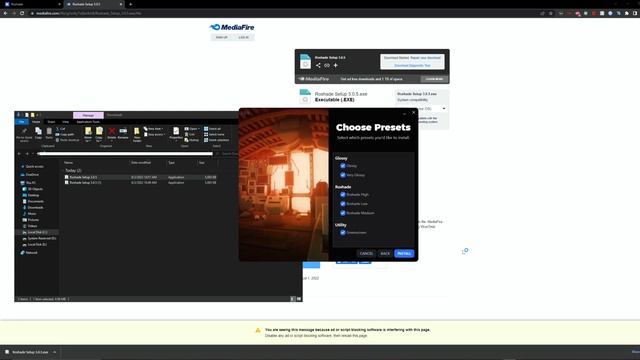
Task: Click Invert selection in Explorer ribbon
Action: 216,140
